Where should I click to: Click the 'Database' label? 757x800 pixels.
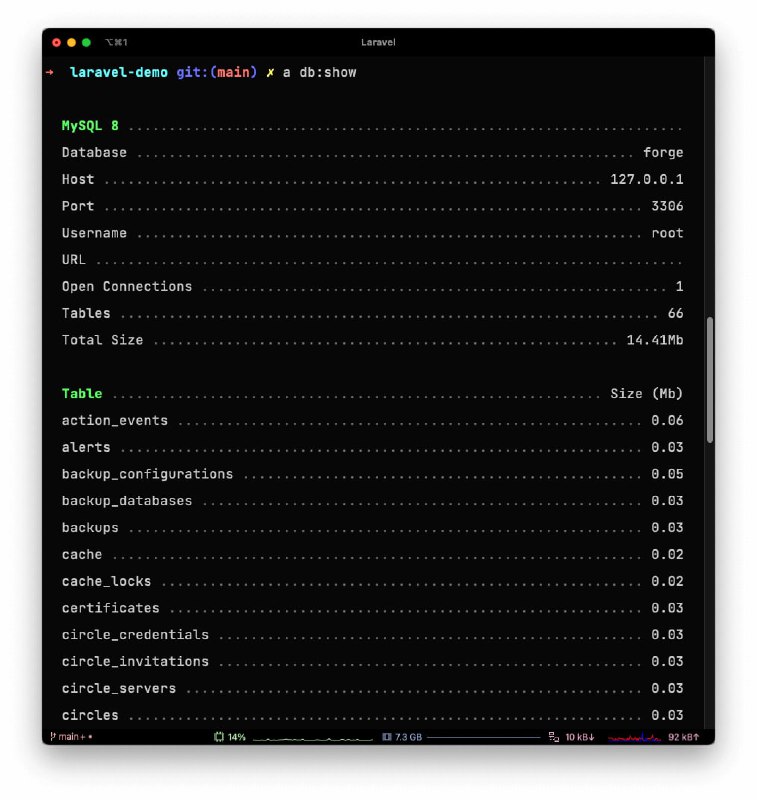94,153
